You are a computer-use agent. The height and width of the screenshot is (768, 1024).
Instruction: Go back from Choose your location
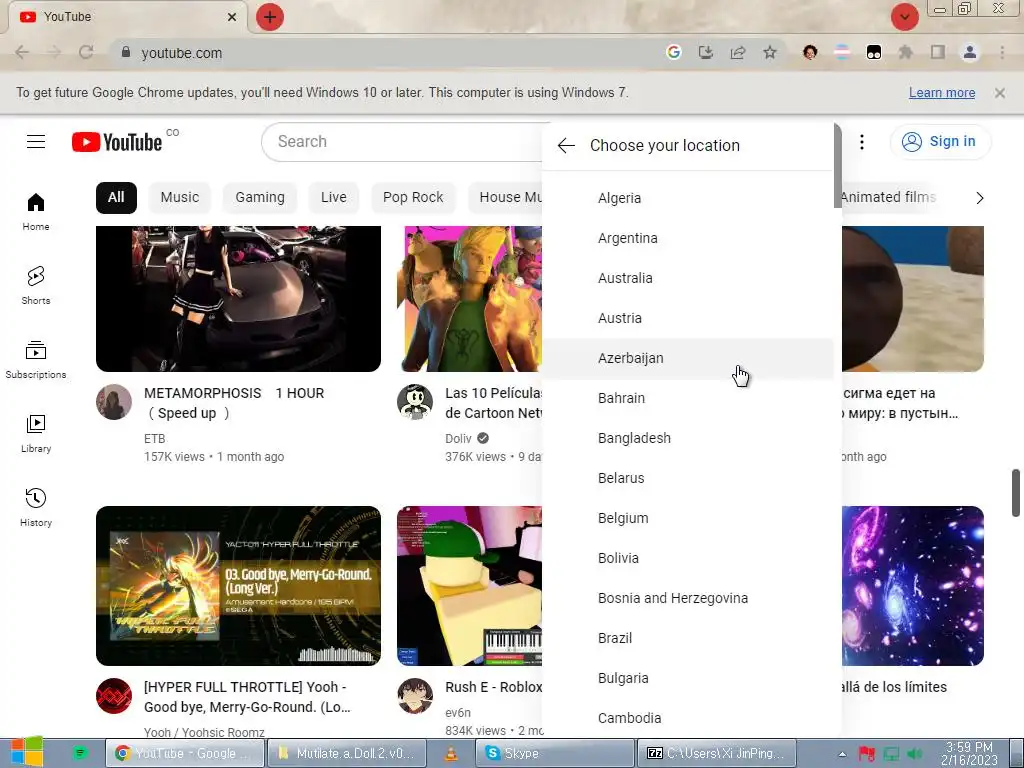[x=566, y=146]
